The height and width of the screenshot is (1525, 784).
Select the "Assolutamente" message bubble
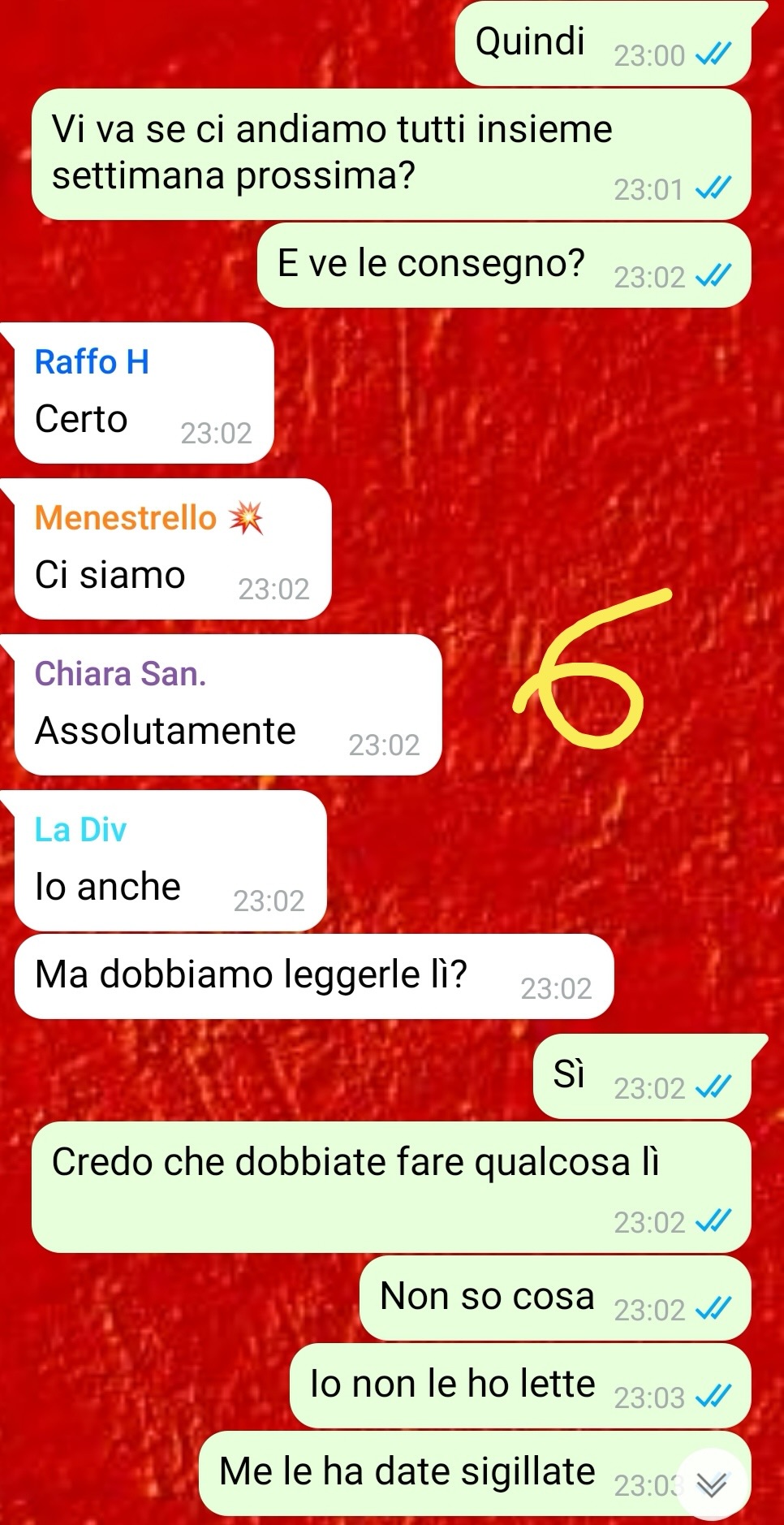tap(228, 705)
